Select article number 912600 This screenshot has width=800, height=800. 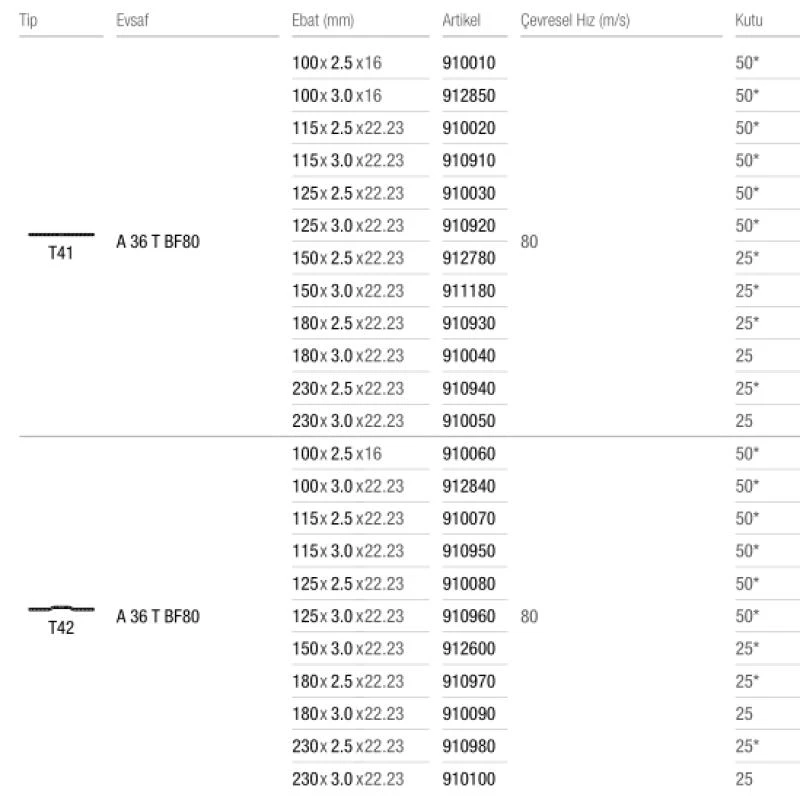click(469, 648)
